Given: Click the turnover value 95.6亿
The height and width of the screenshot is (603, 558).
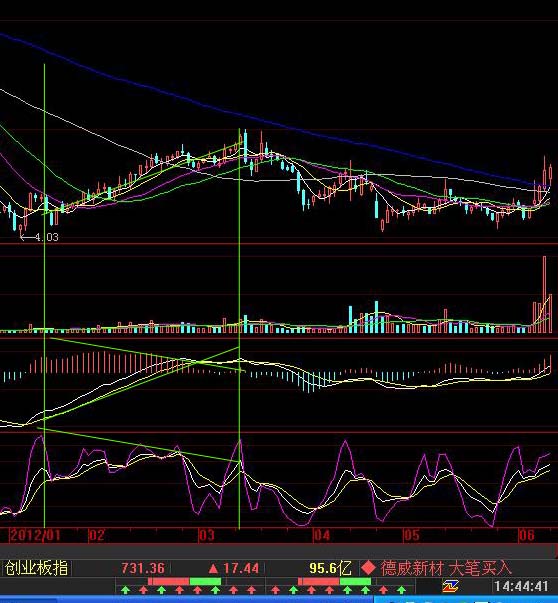Looking at the screenshot, I should tap(330, 568).
